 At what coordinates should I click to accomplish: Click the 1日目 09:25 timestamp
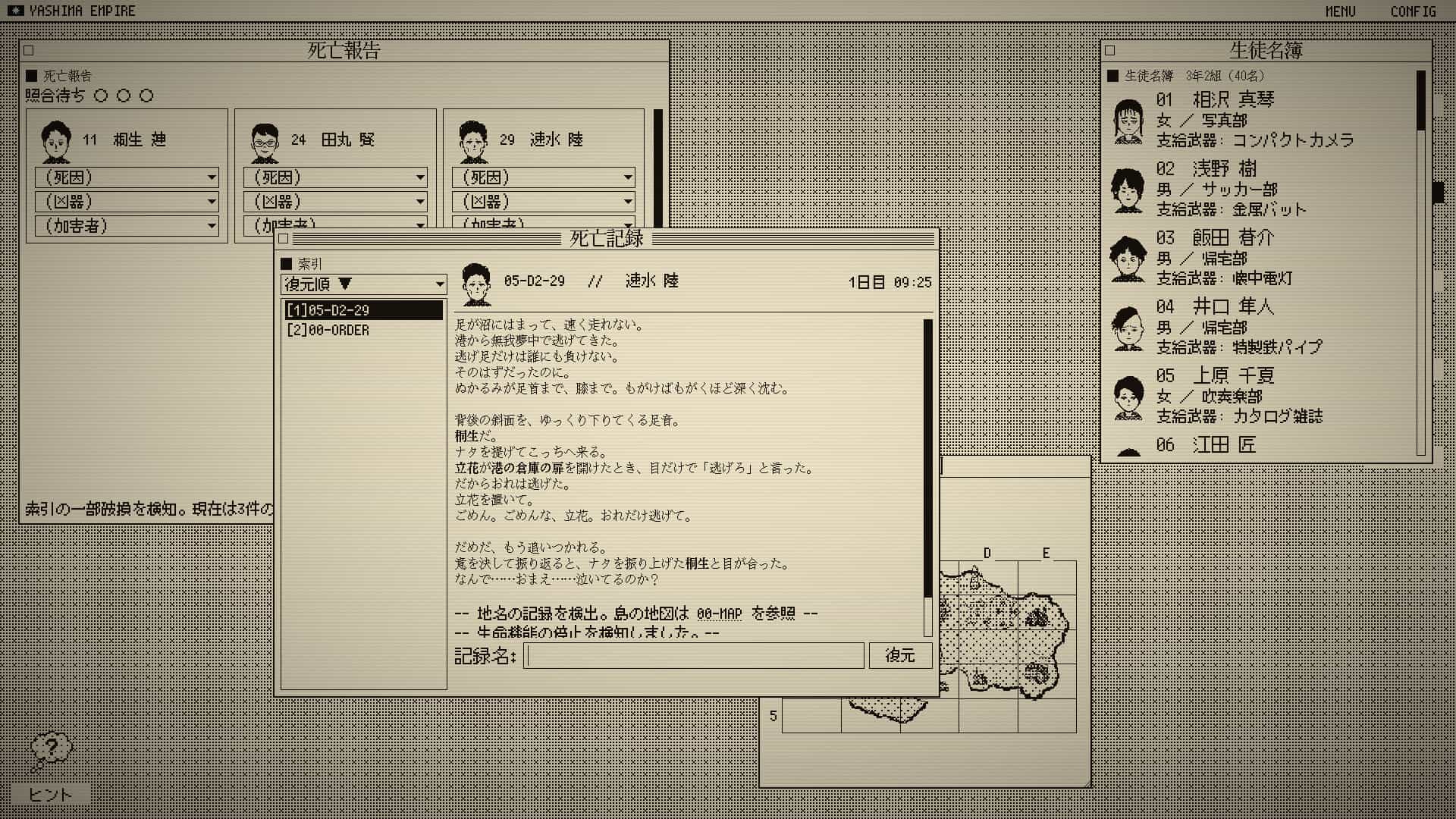(x=890, y=282)
